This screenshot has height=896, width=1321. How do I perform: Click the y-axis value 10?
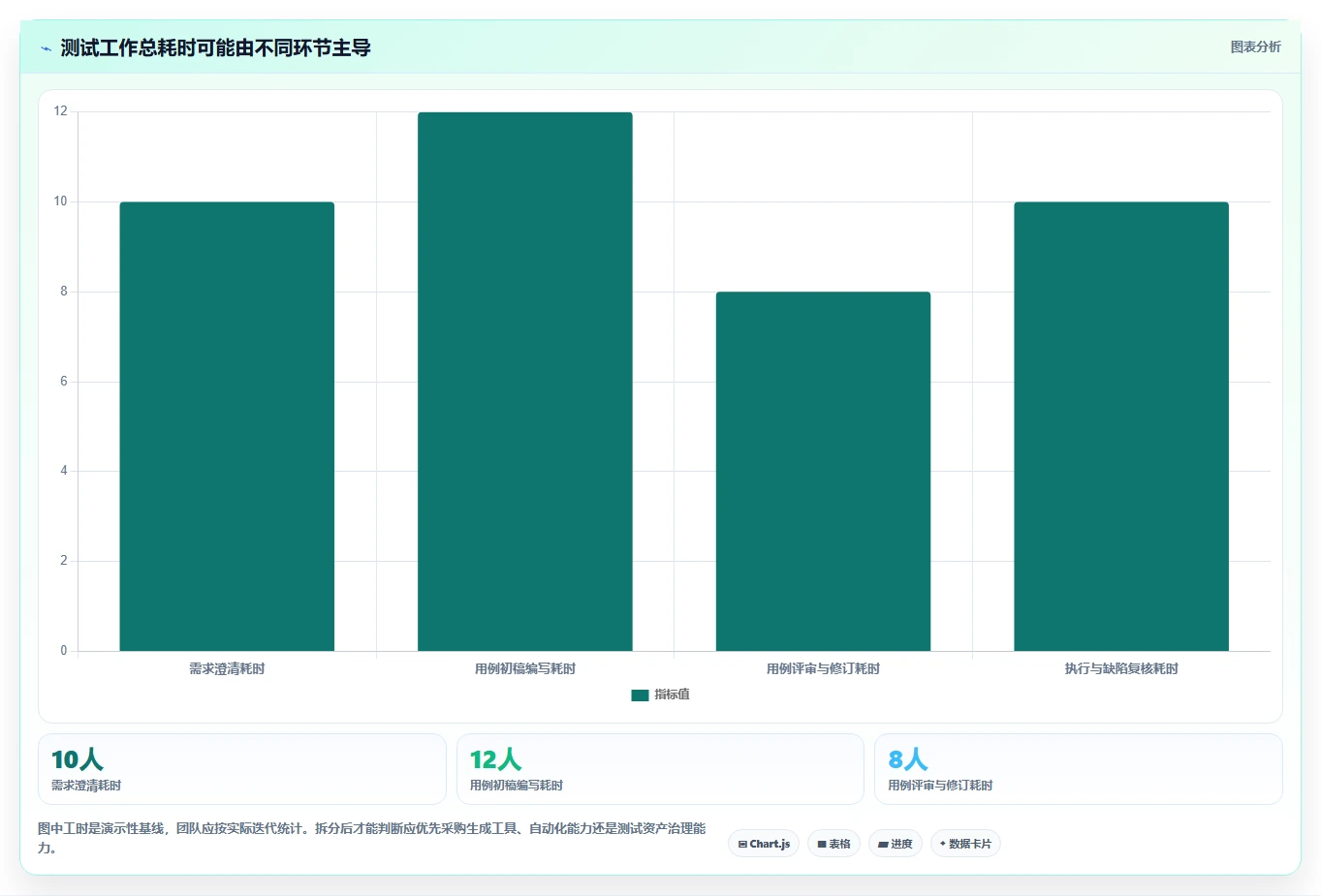pyautogui.click(x=61, y=201)
